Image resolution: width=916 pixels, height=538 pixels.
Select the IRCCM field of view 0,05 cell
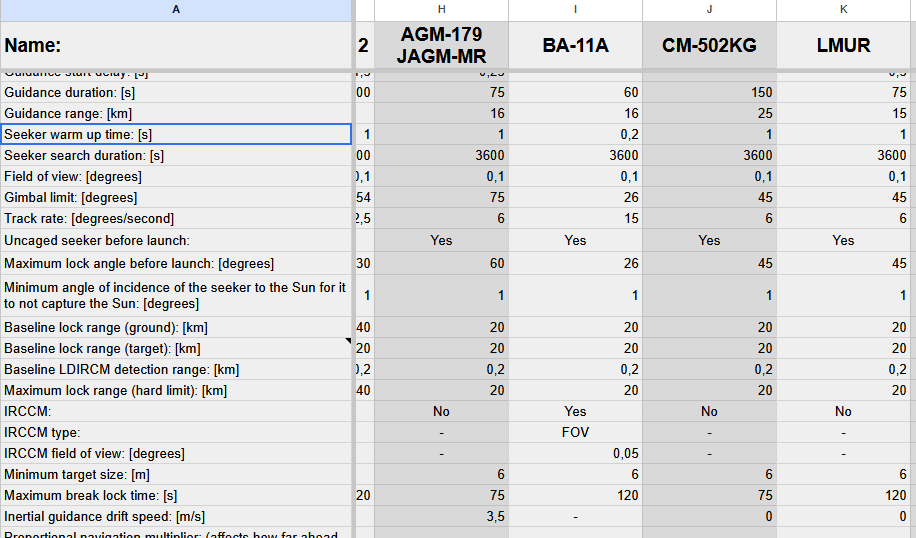point(575,454)
